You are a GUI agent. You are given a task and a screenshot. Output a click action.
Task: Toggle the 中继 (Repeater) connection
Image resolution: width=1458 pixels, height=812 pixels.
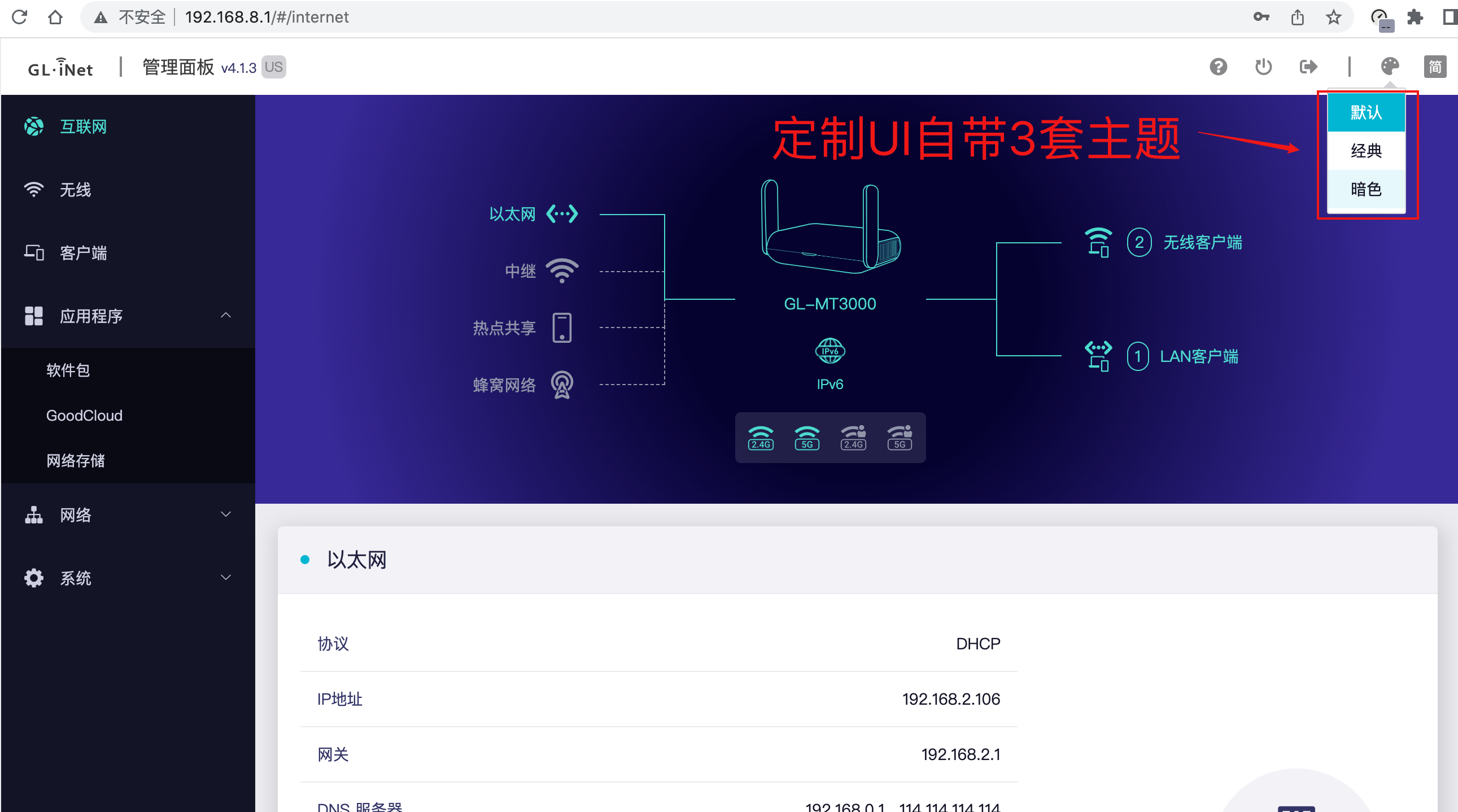point(562,270)
